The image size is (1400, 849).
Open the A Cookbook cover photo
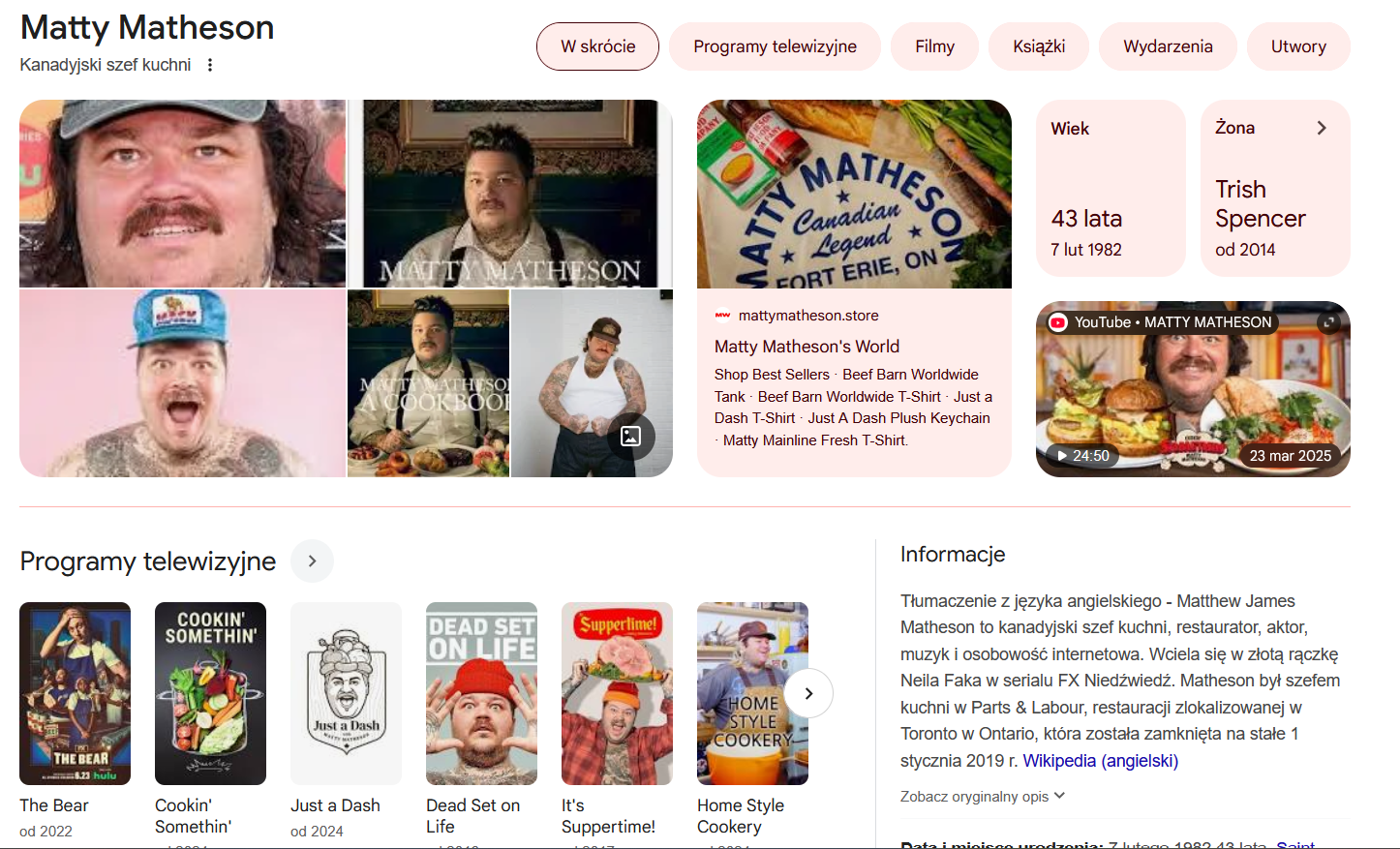coord(428,383)
